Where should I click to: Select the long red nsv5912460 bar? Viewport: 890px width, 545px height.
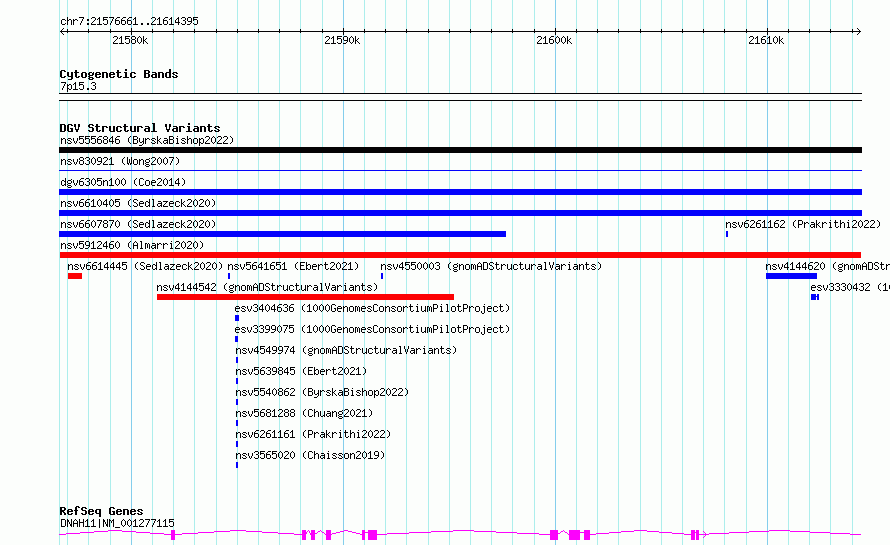(x=460, y=255)
